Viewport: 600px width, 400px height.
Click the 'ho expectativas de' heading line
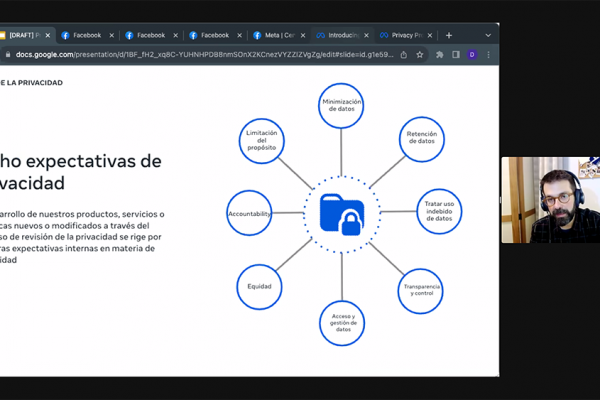[x=81, y=161]
